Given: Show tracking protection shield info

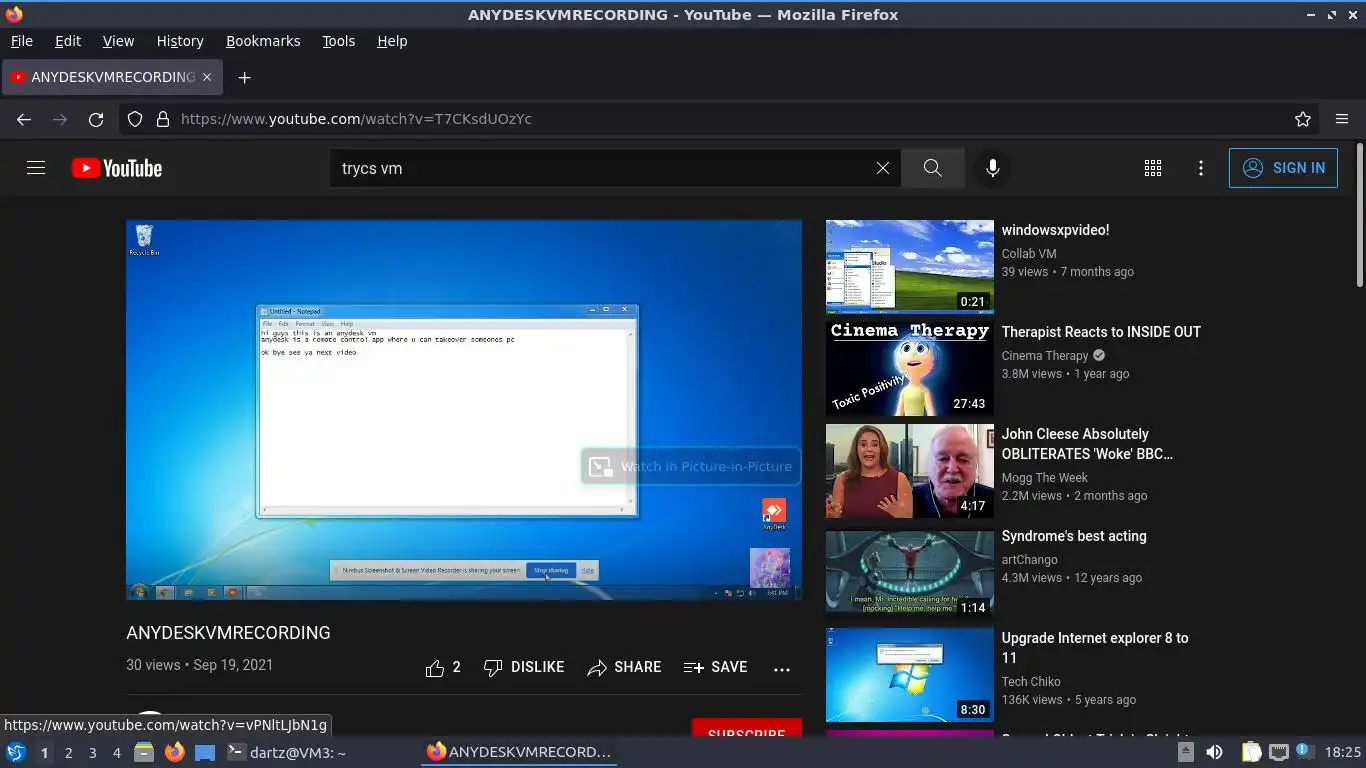Looking at the screenshot, I should [x=135, y=119].
